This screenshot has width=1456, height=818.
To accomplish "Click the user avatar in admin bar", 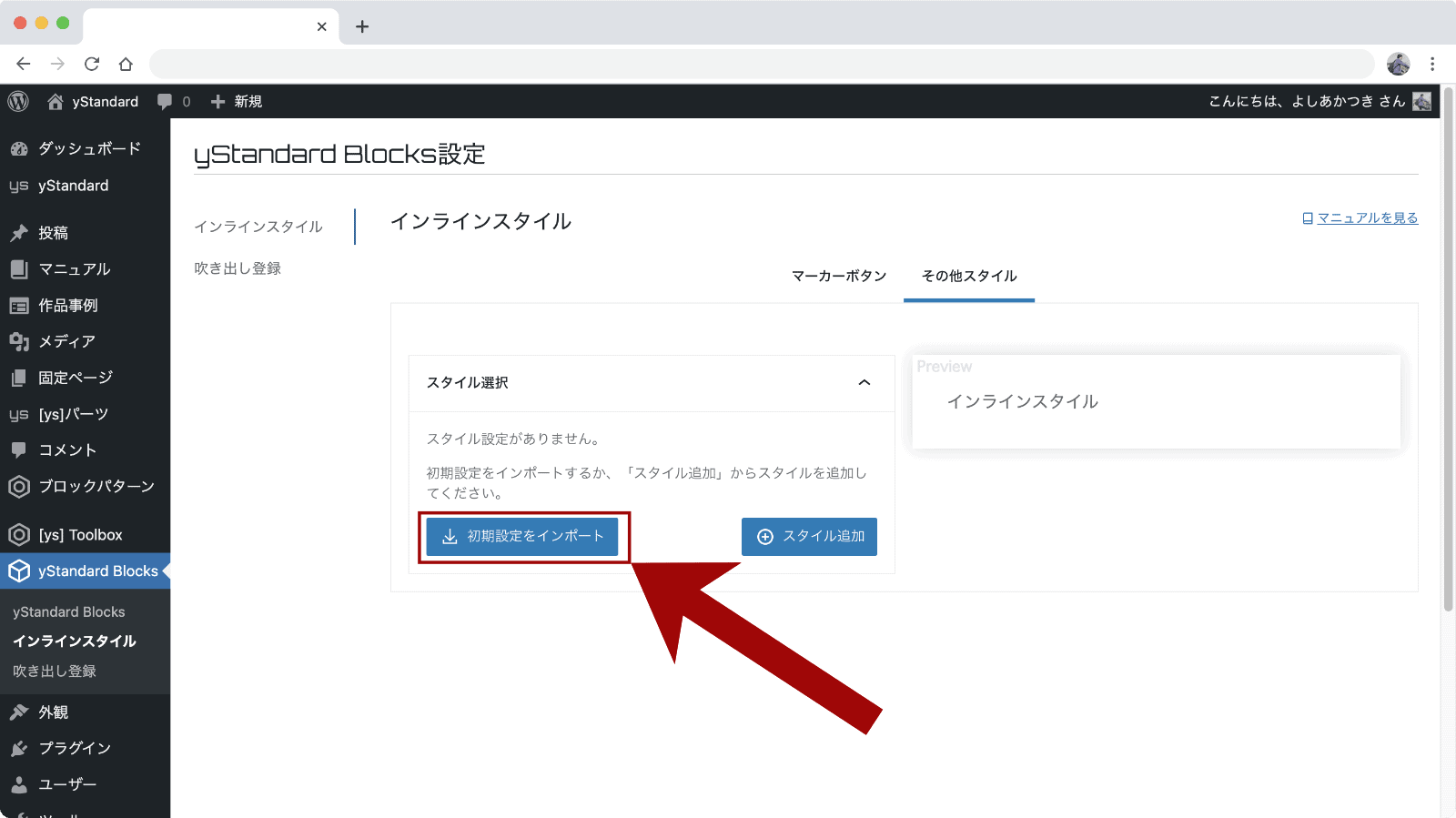I will coord(1421,101).
